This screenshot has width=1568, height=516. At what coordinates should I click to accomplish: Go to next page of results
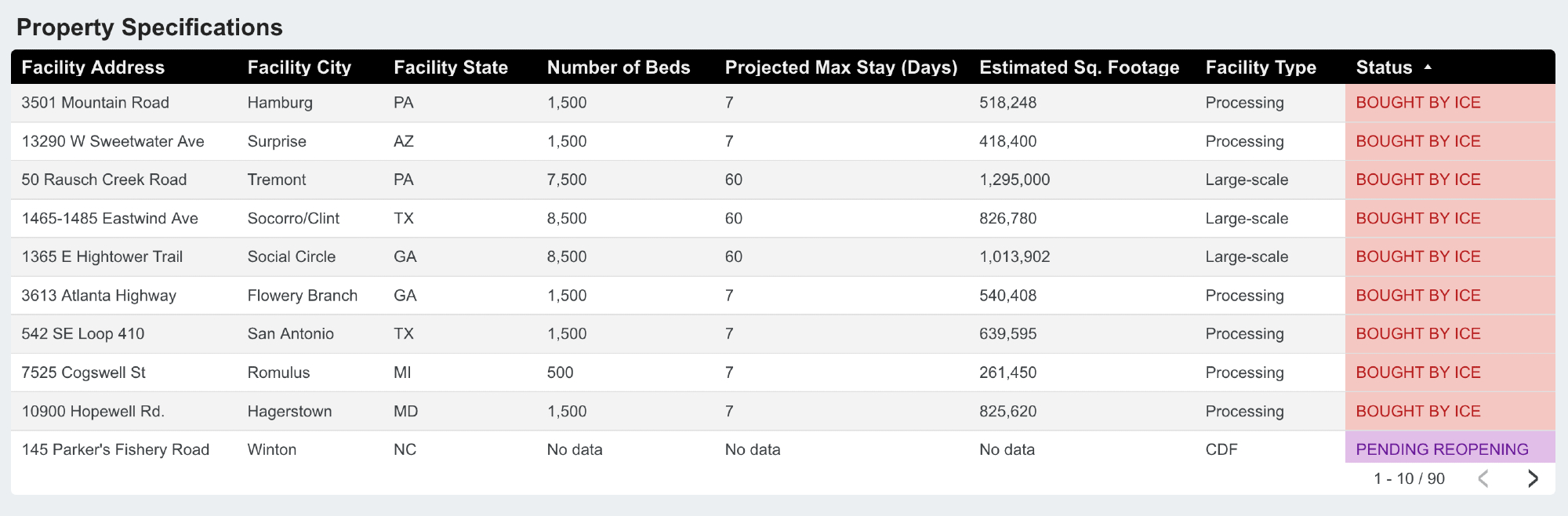pyautogui.click(x=1533, y=478)
